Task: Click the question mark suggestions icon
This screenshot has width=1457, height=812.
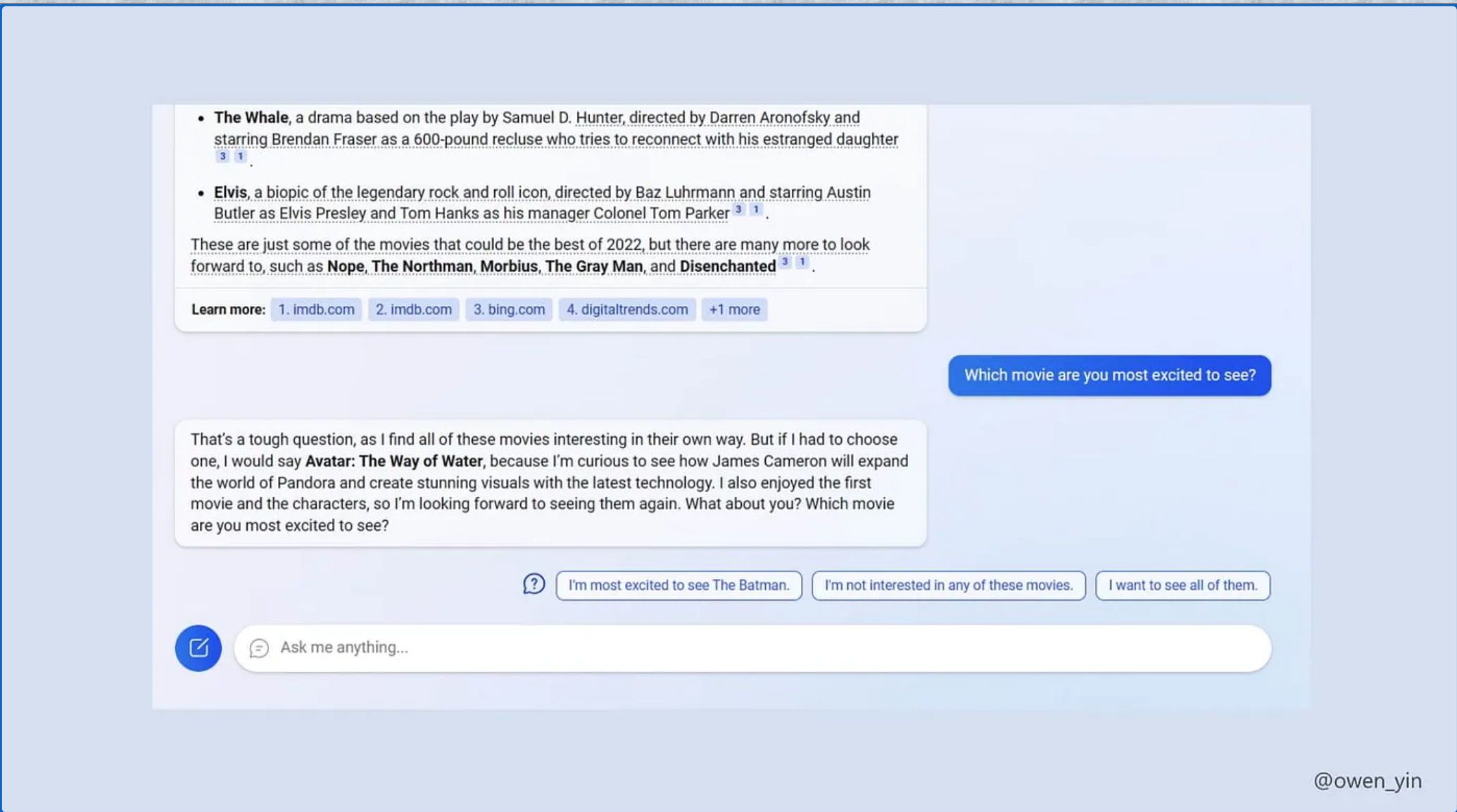Action: (534, 584)
